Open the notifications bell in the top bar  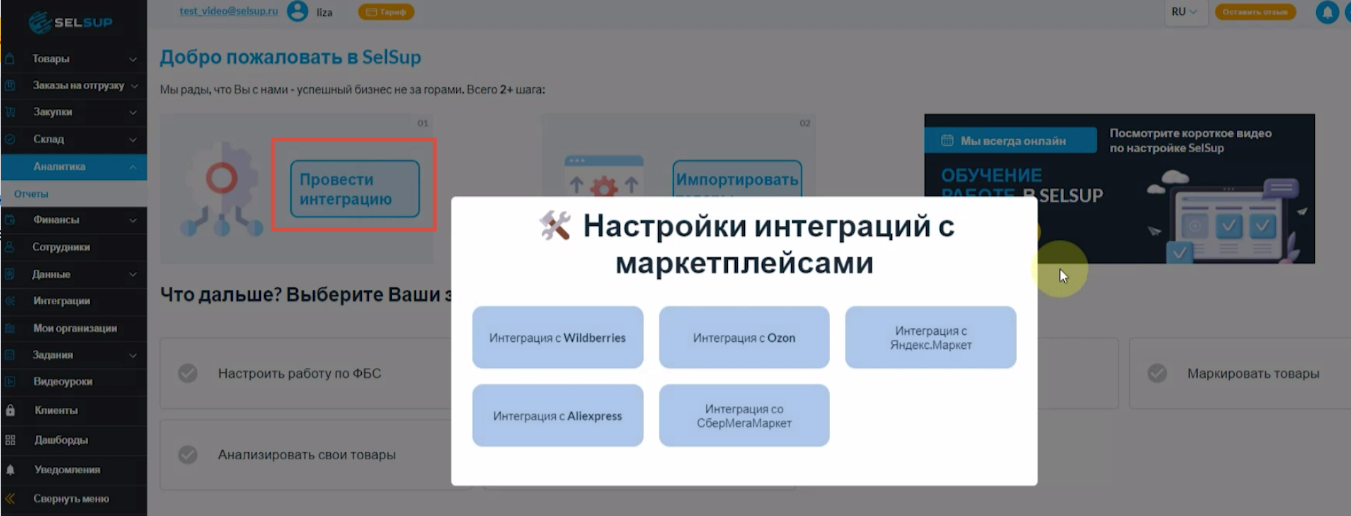(x=1328, y=12)
